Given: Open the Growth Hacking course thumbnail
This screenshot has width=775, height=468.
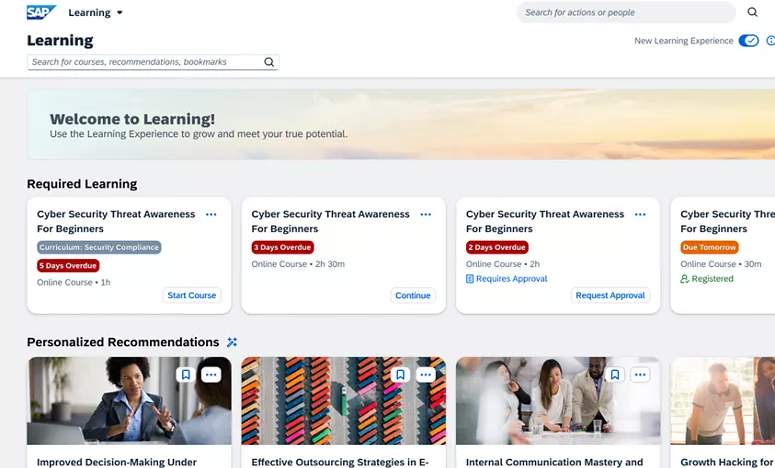Looking at the screenshot, I should point(723,401).
